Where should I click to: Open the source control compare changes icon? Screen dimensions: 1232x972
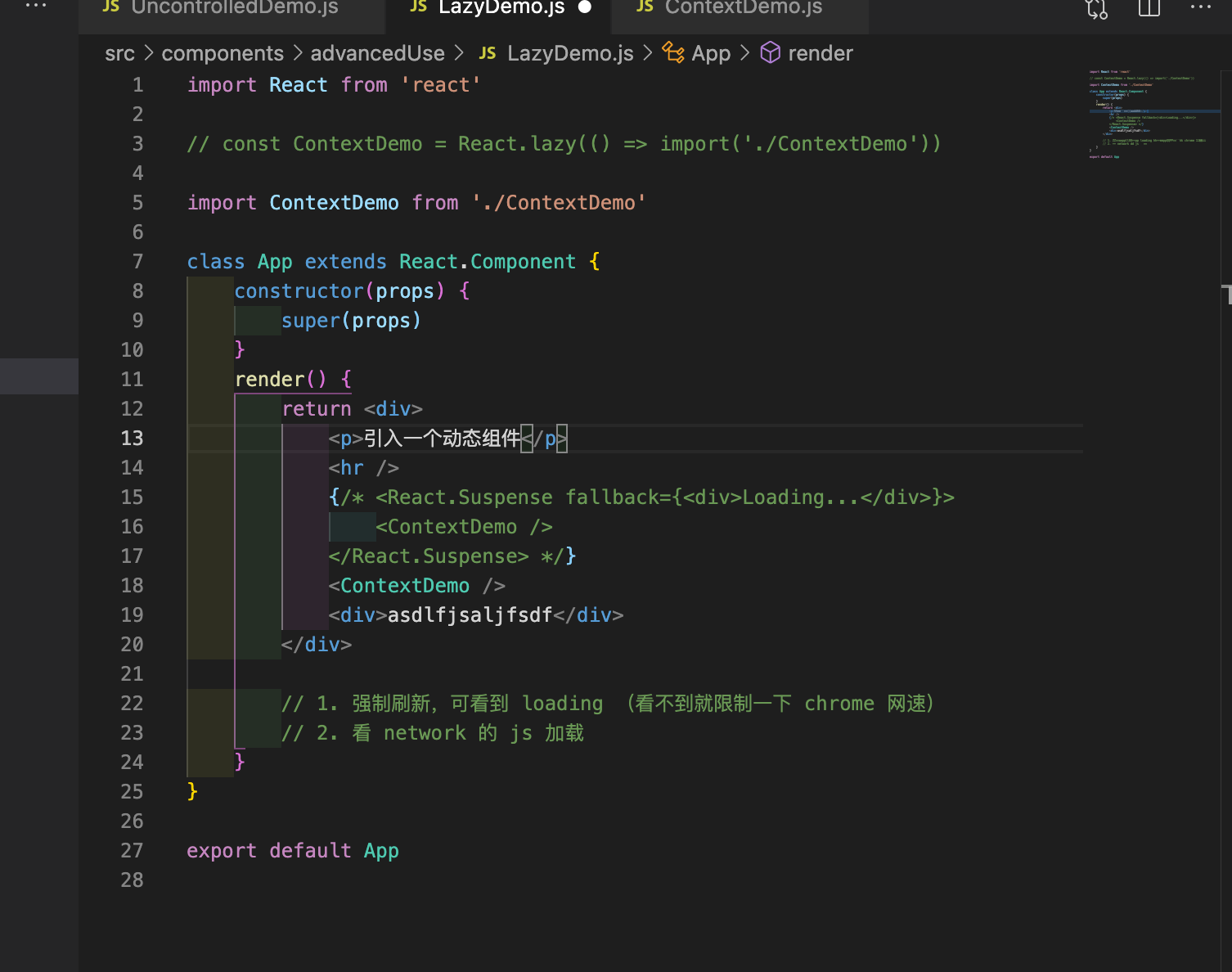(1096, 8)
